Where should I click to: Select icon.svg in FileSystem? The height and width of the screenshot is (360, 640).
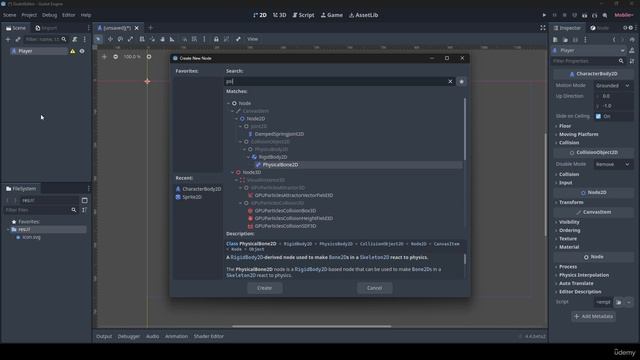coord(28,237)
